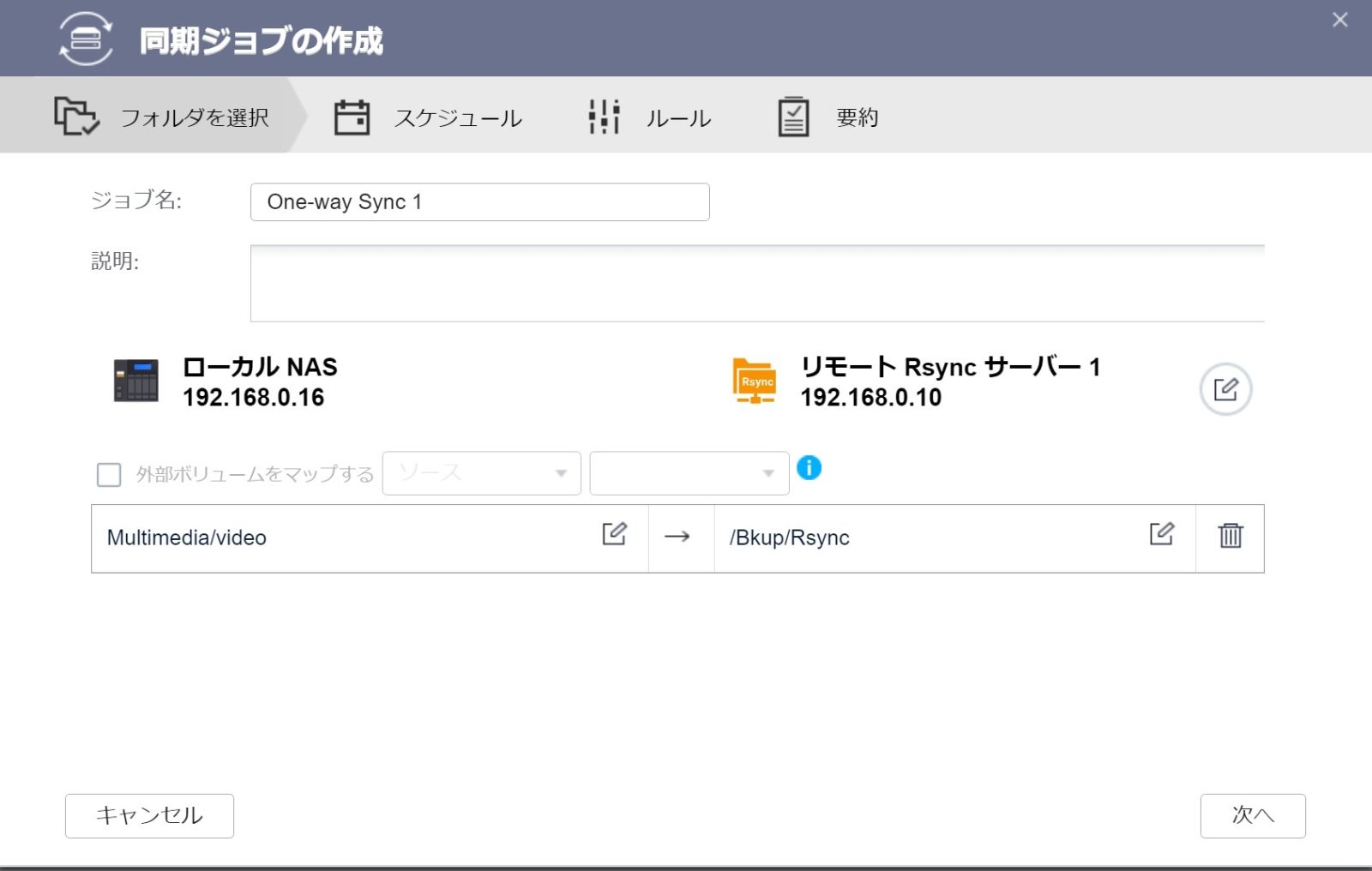Edit the /Bkup/Rsync destination folder
The height and width of the screenshot is (871, 1372).
pyautogui.click(x=1161, y=535)
